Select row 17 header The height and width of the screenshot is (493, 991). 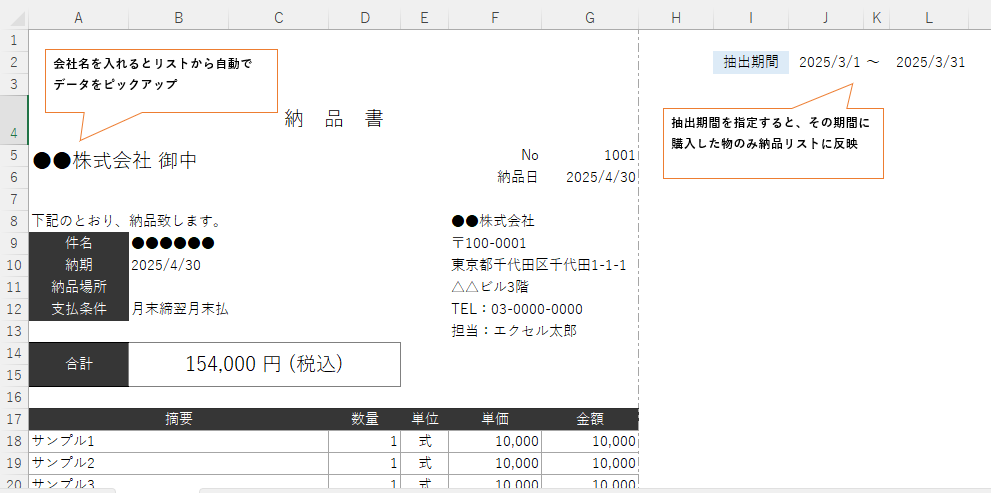click(15, 418)
